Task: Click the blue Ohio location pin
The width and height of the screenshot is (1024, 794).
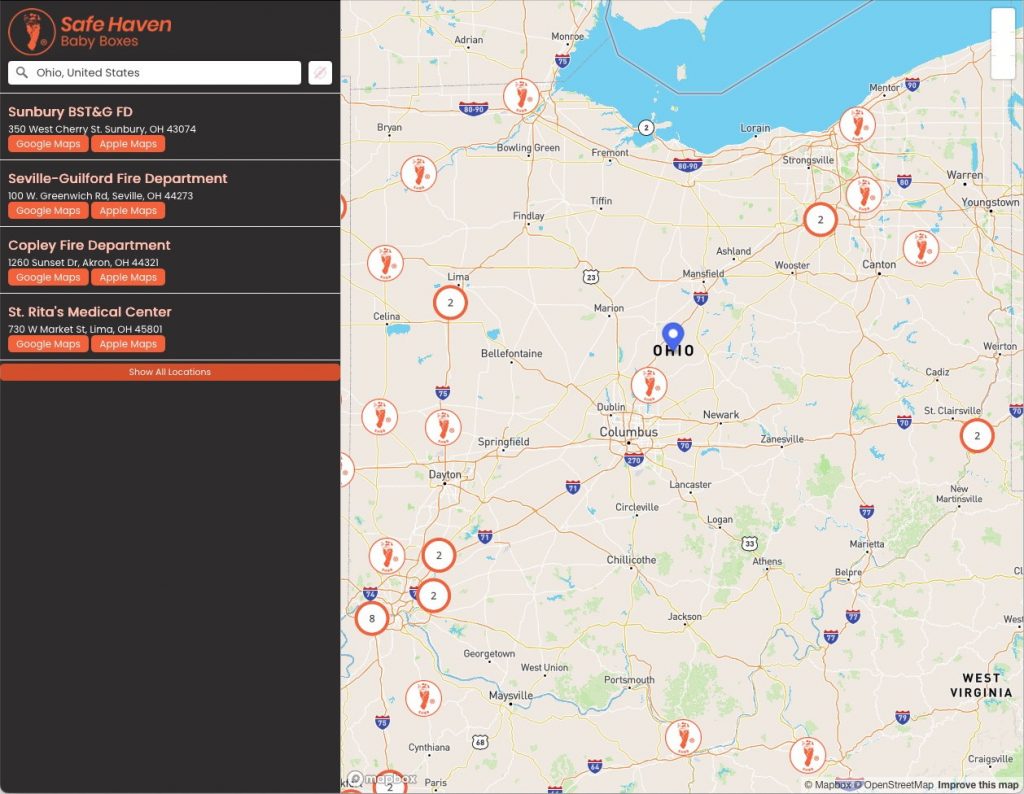Action: [673, 334]
